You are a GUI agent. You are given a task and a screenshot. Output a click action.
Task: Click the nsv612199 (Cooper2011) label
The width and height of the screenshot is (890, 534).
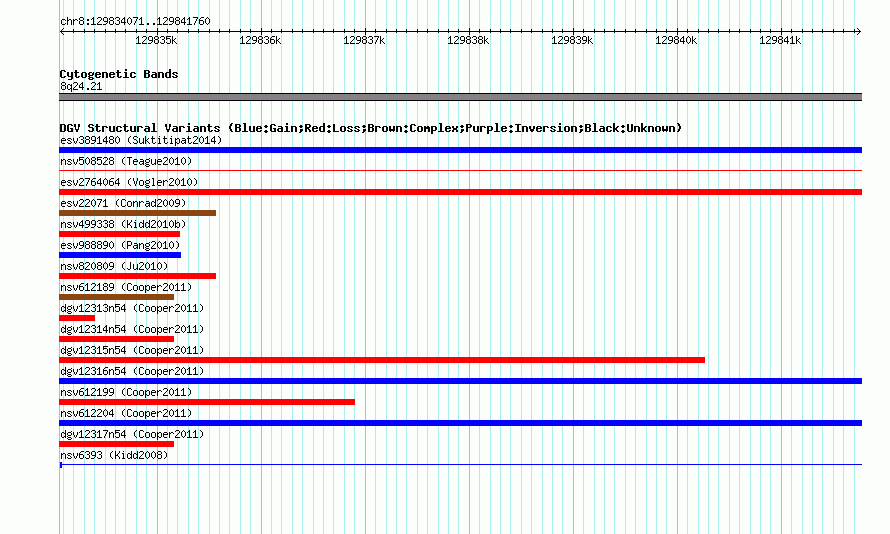126,392
